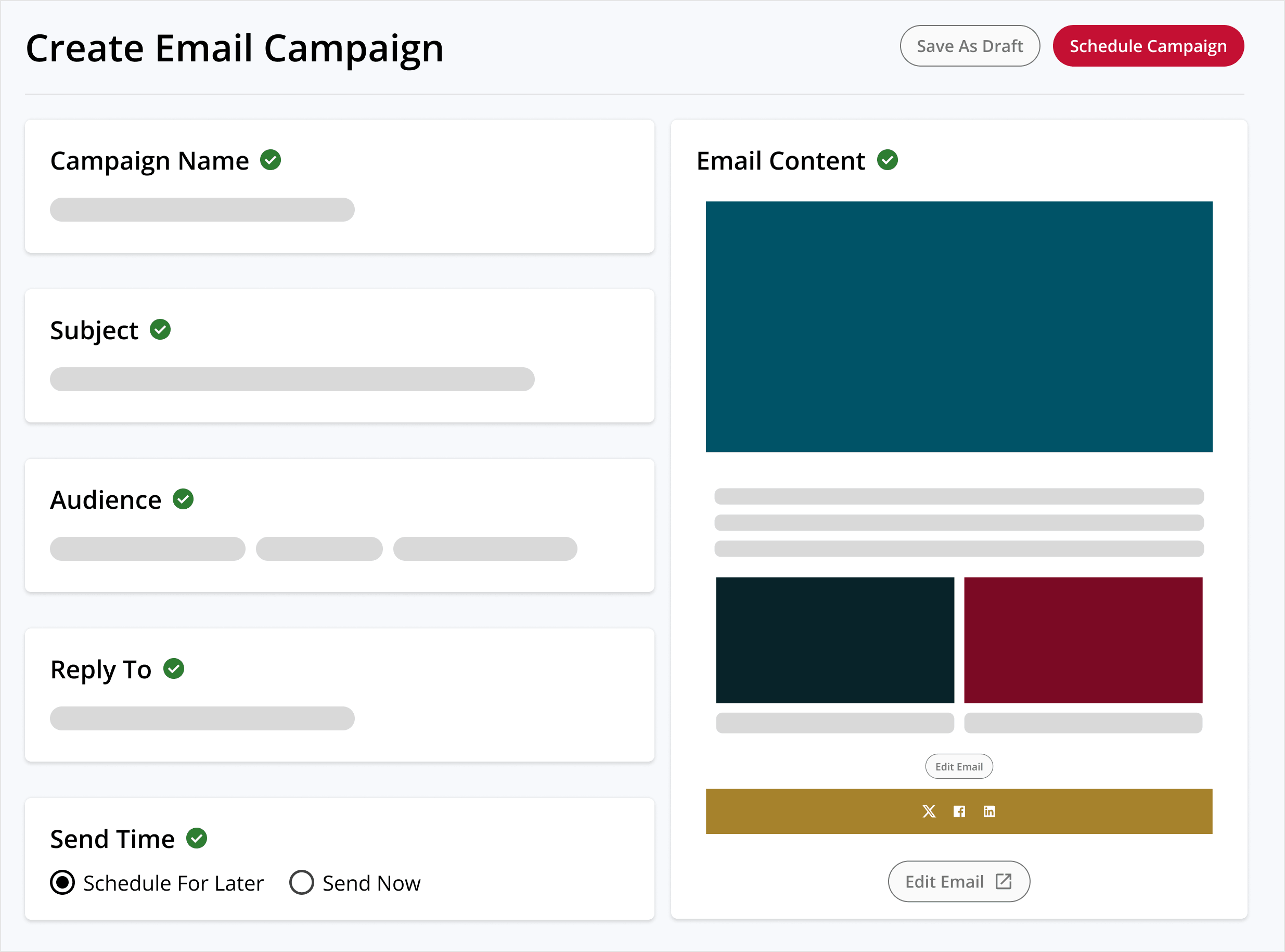Click the last Audience tag pill
The height and width of the screenshot is (952, 1285).
tap(485, 549)
